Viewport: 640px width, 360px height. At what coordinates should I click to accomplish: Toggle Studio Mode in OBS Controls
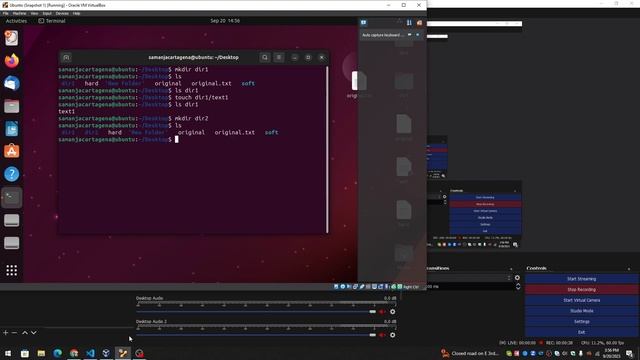click(x=581, y=311)
